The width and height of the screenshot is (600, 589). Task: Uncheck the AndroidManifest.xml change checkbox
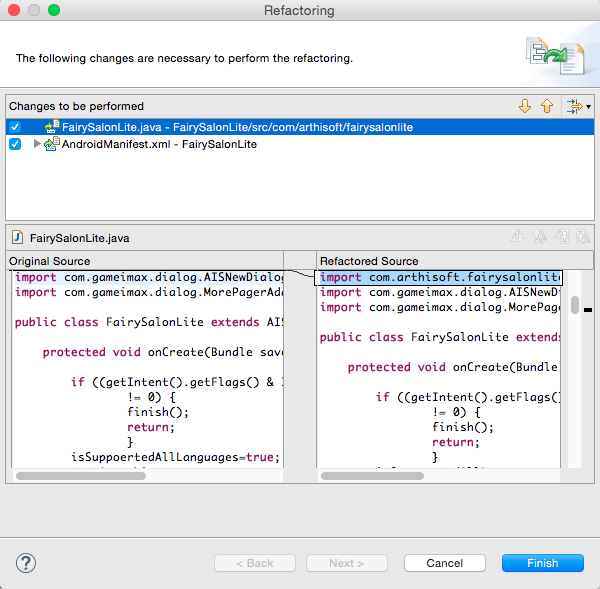tap(15, 144)
